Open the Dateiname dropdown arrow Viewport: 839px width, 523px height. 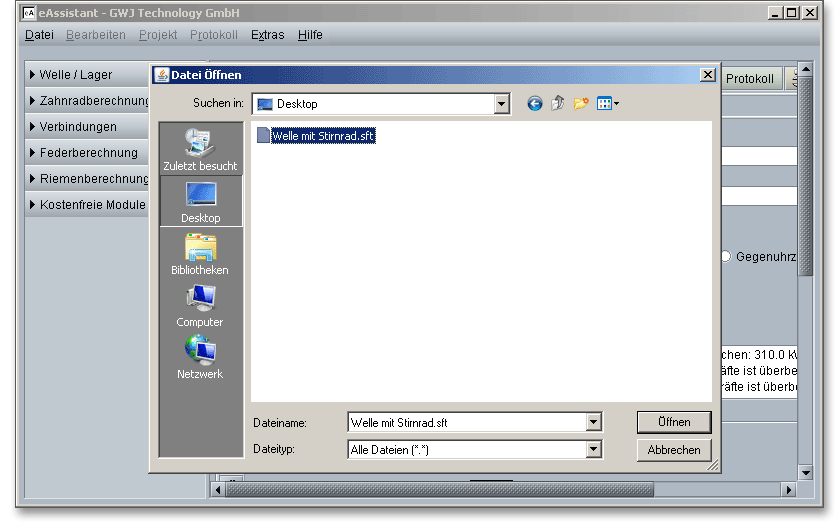(x=594, y=423)
